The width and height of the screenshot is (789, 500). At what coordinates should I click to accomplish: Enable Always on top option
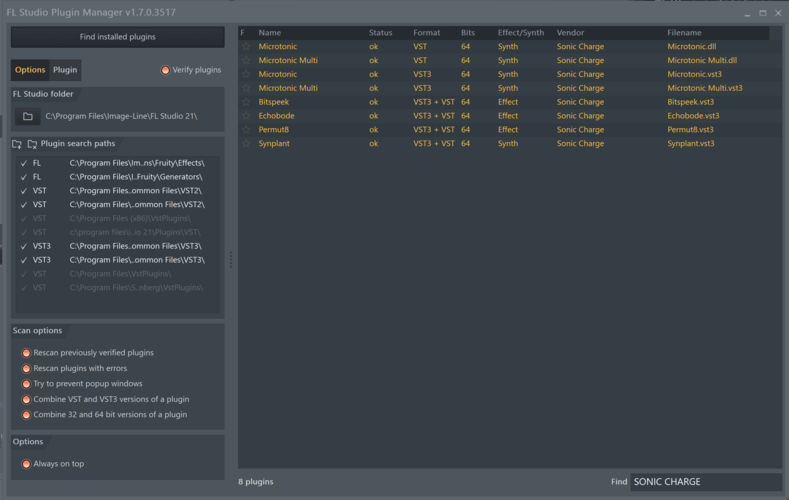[x=26, y=464]
